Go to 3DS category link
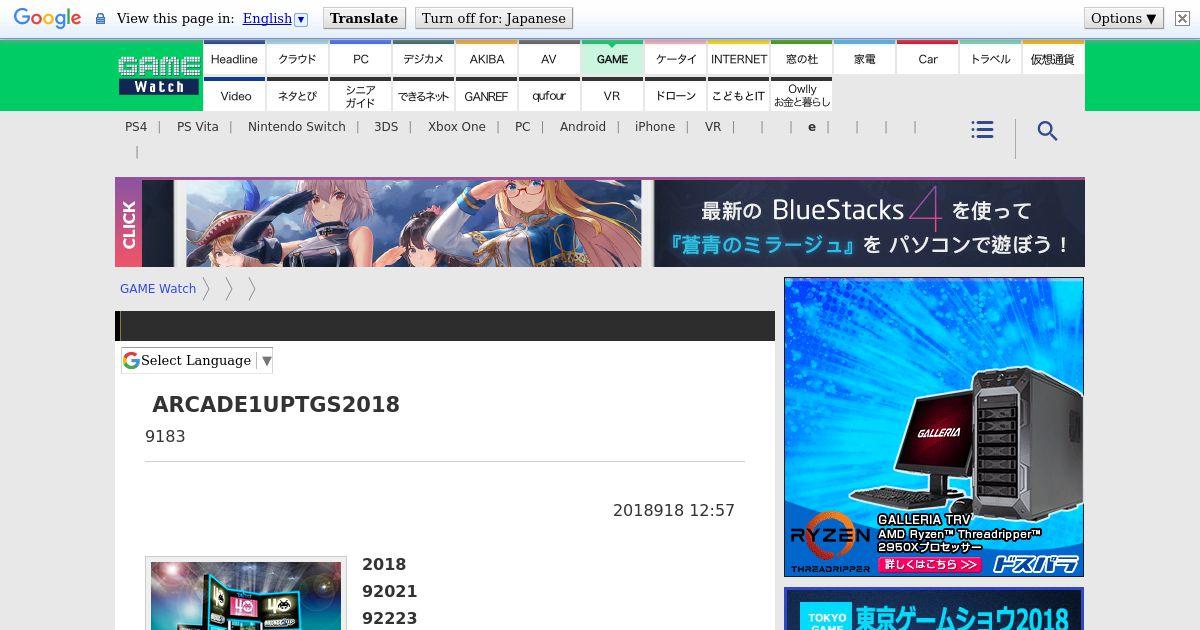Image resolution: width=1200 pixels, height=630 pixels. [386, 127]
